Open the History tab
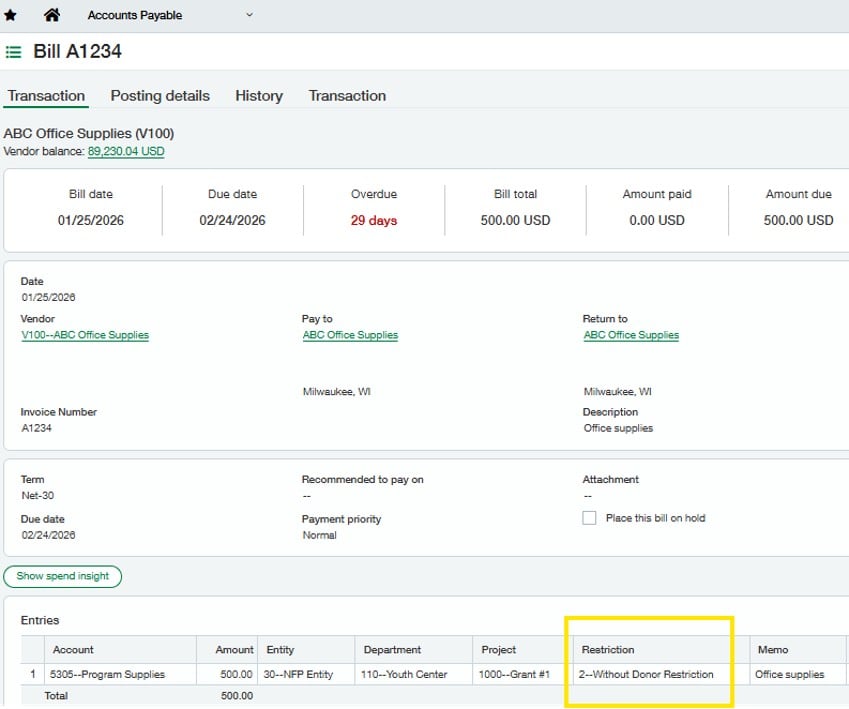849x709 pixels. coord(259,96)
